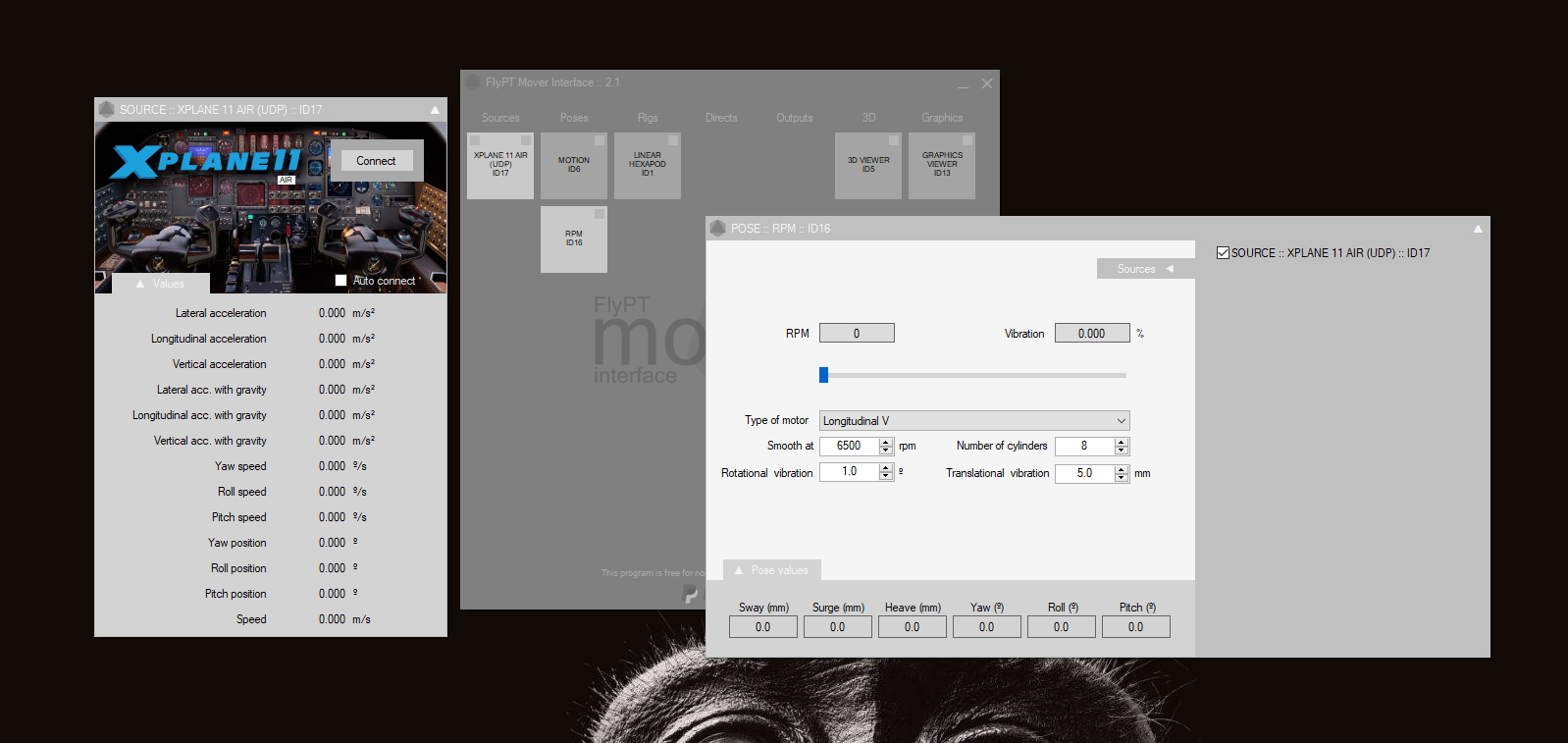This screenshot has height=743, width=1568.
Task: Click corner square on LINEAR HEXAPOD tile
Action: [x=673, y=140]
